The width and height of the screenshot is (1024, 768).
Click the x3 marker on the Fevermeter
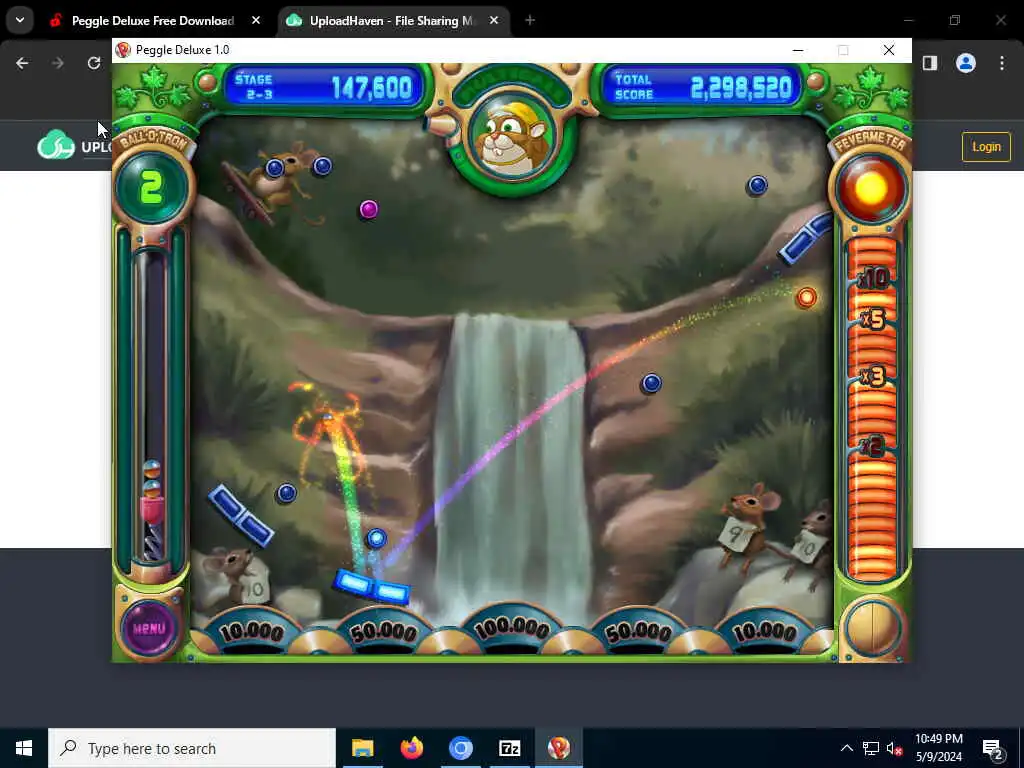click(x=872, y=376)
